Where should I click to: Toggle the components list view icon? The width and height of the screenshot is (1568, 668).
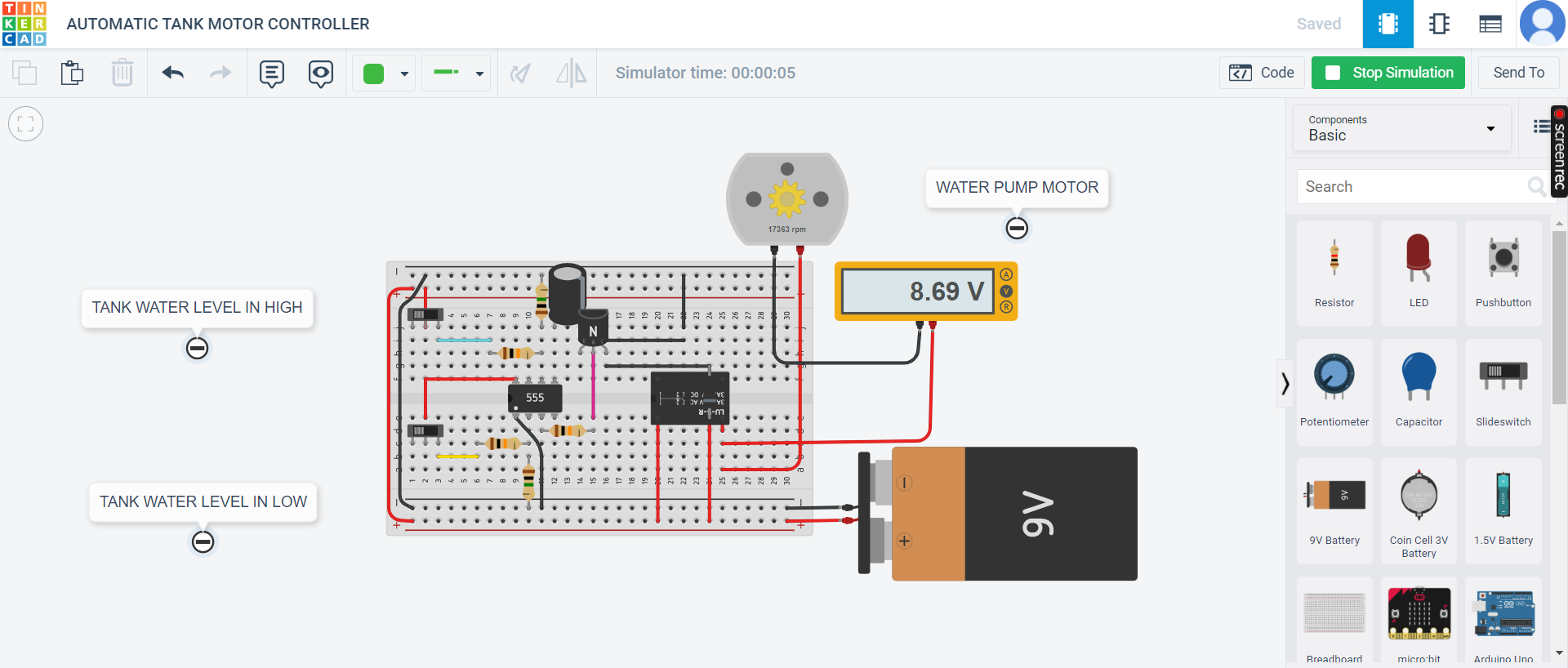pyautogui.click(x=1541, y=127)
